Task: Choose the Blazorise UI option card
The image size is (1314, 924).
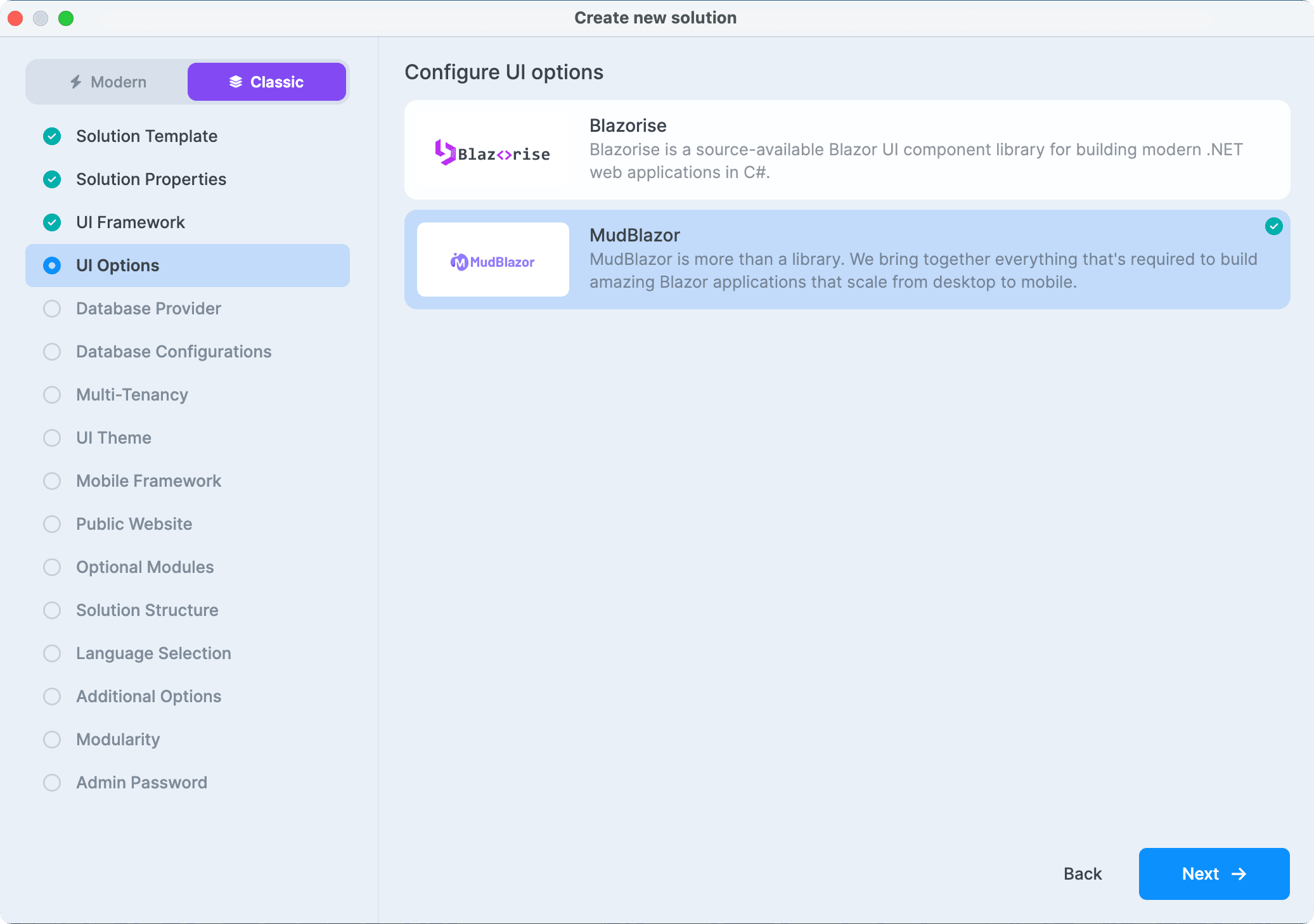Action: click(847, 150)
